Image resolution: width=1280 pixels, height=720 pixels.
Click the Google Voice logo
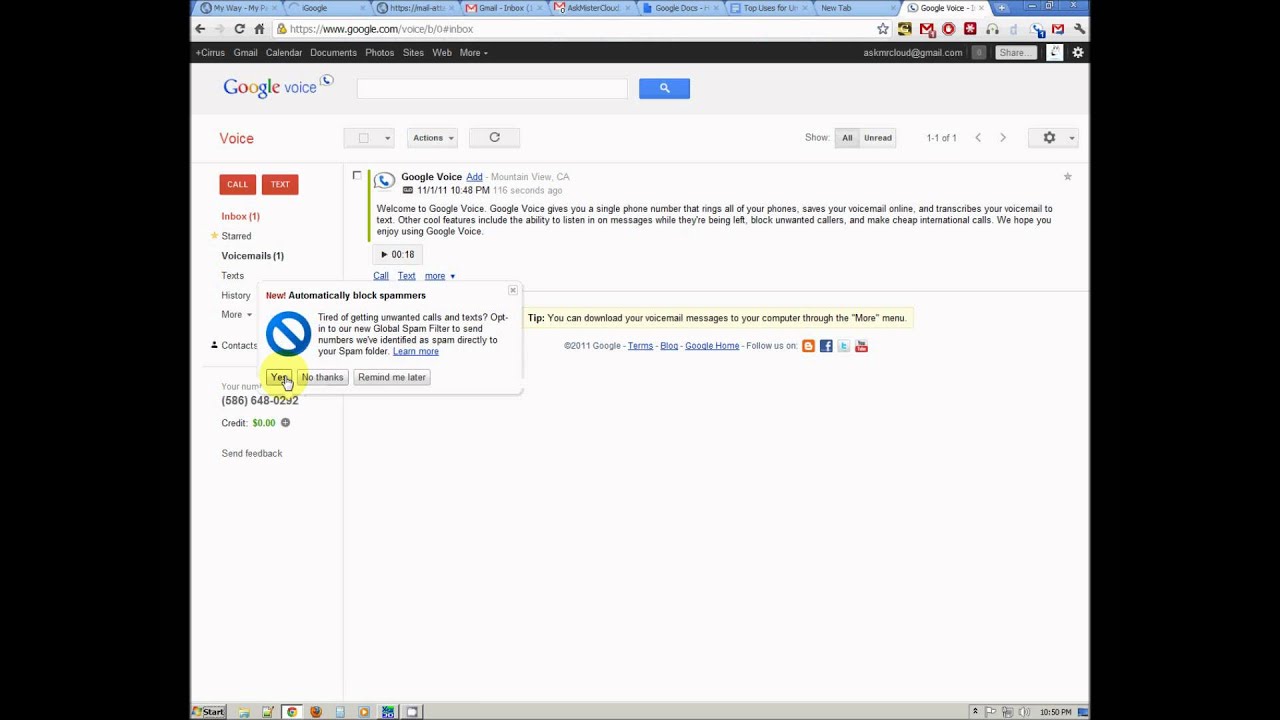pyautogui.click(x=277, y=87)
